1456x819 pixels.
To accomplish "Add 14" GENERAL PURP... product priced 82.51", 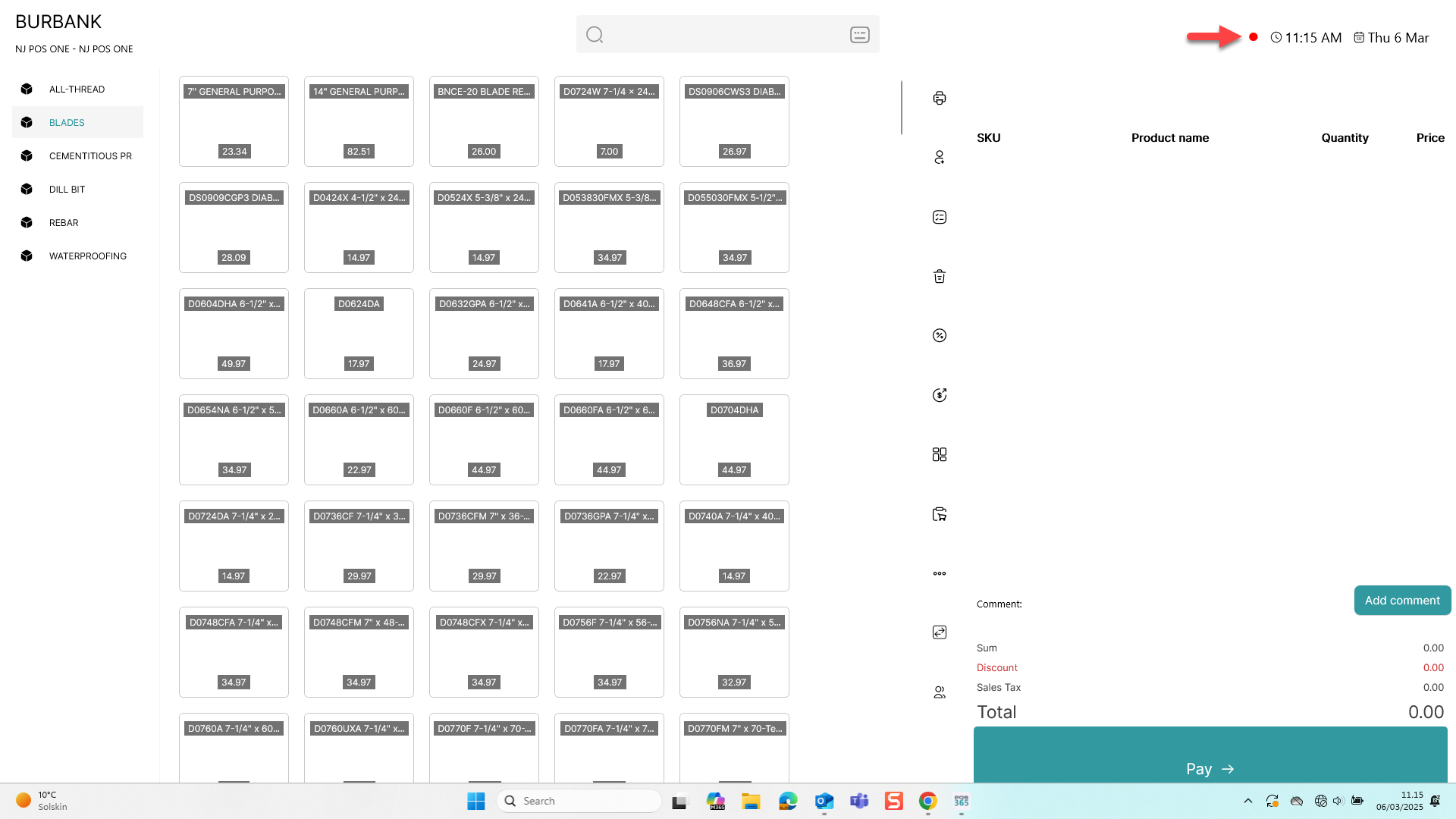I will (359, 121).
